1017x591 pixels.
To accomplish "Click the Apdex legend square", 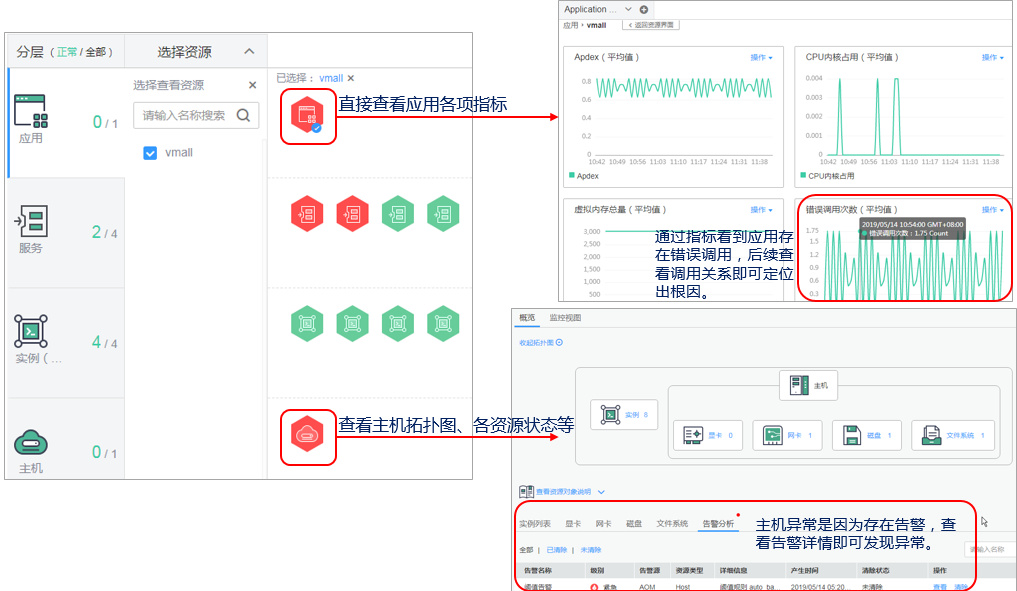I will [x=572, y=175].
